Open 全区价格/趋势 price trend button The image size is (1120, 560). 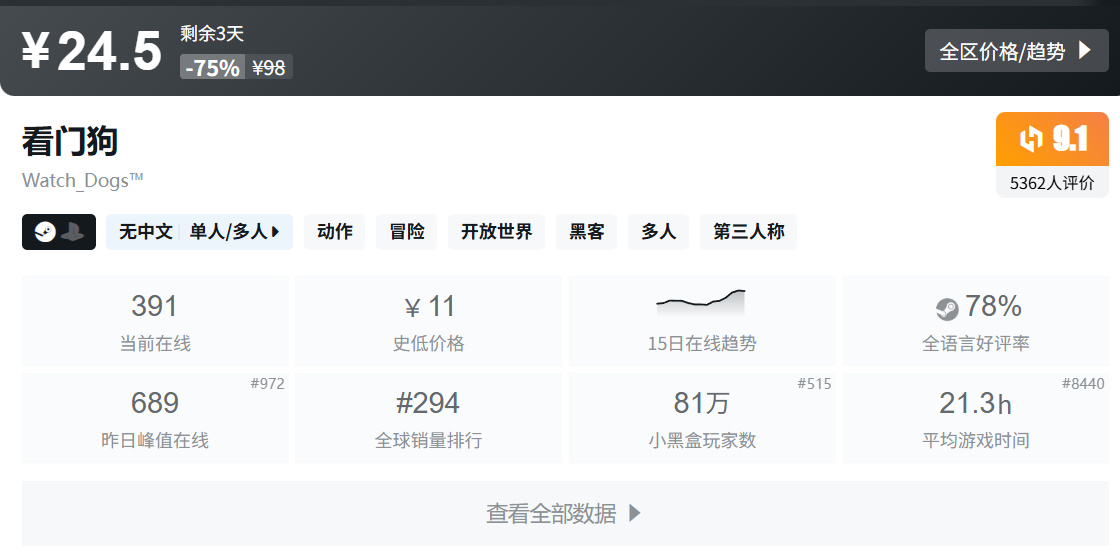point(1016,51)
